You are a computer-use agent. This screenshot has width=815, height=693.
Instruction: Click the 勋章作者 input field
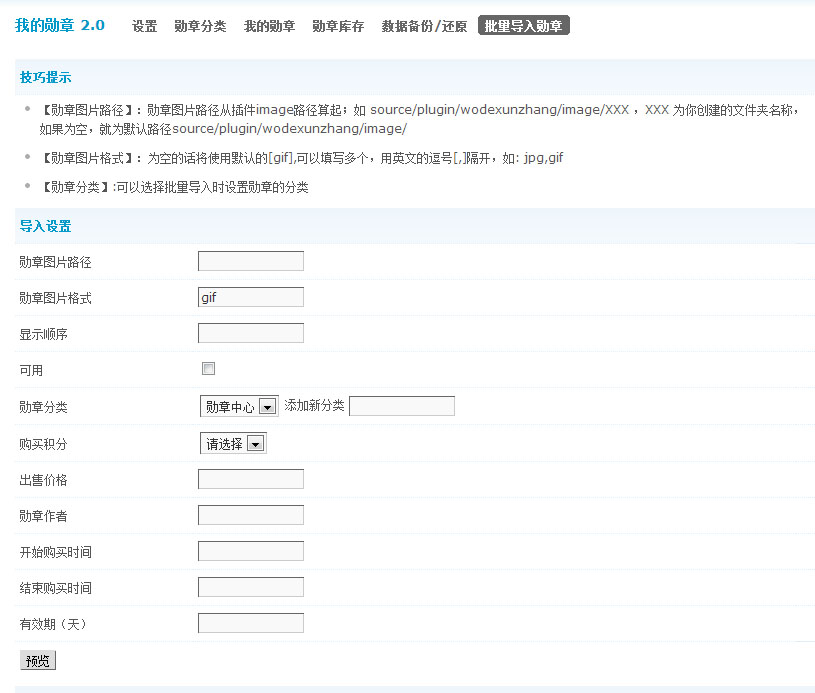[251, 515]
